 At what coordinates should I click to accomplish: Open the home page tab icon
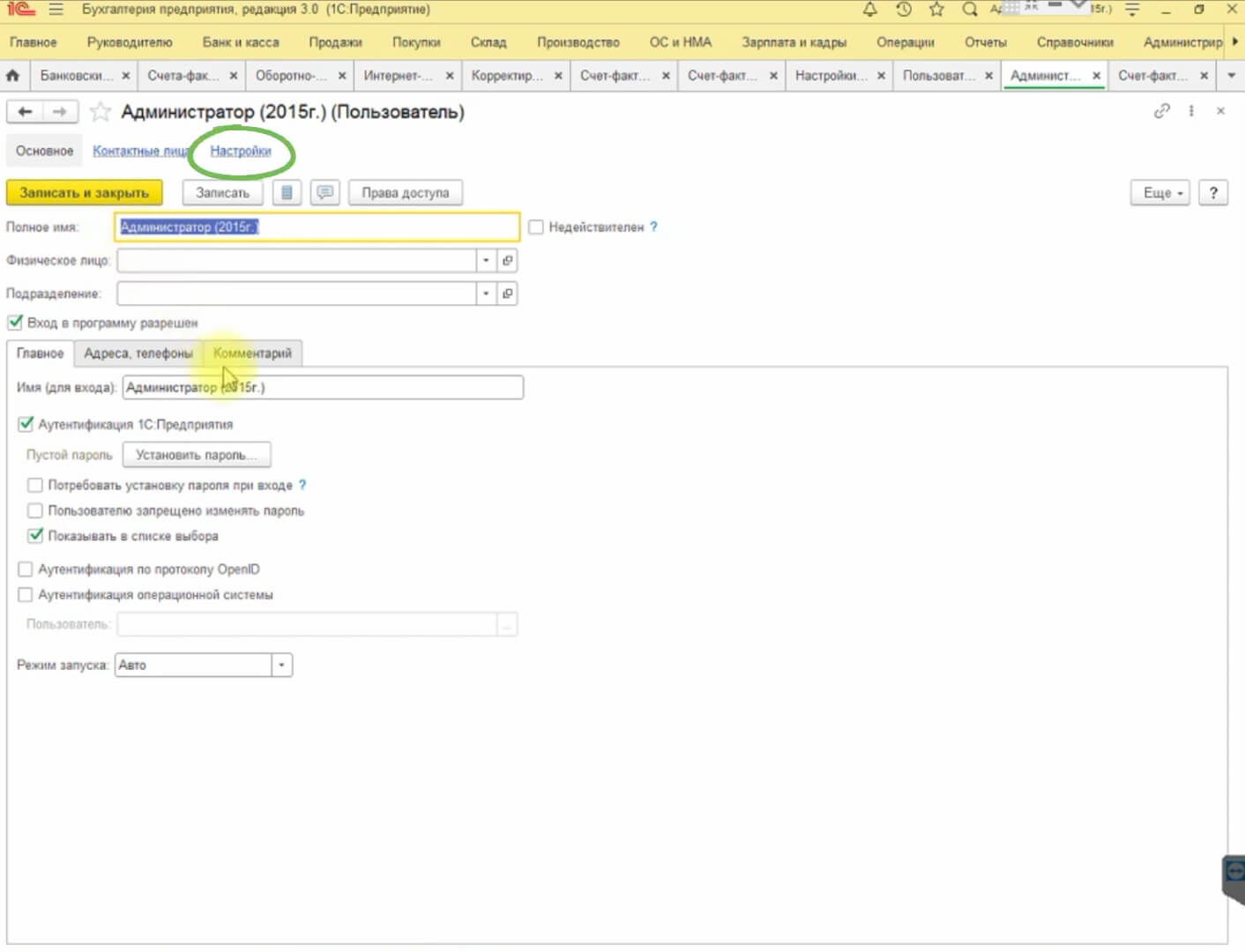tap(12, 76)
